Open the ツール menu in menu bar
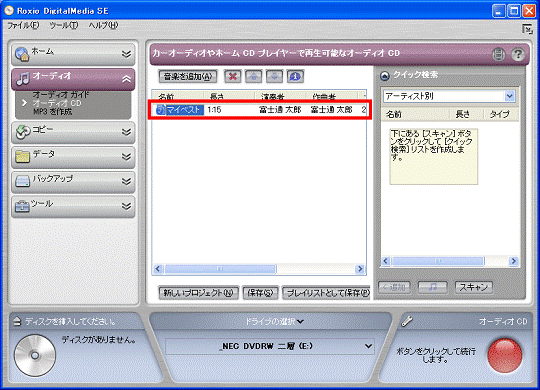540x390 pixels. (64, 25)
